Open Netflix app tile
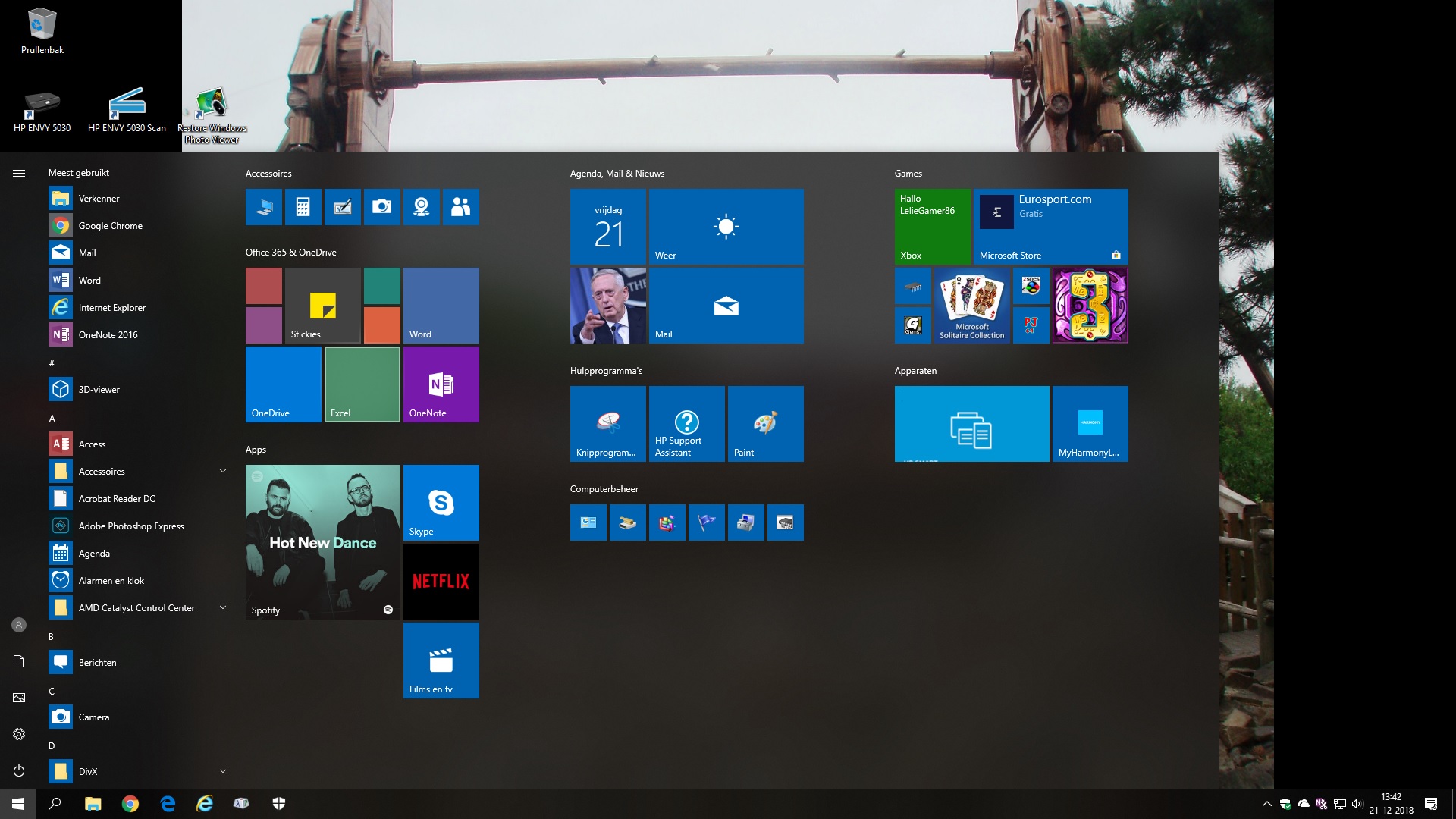1456x819 pixels. [440, 581]
